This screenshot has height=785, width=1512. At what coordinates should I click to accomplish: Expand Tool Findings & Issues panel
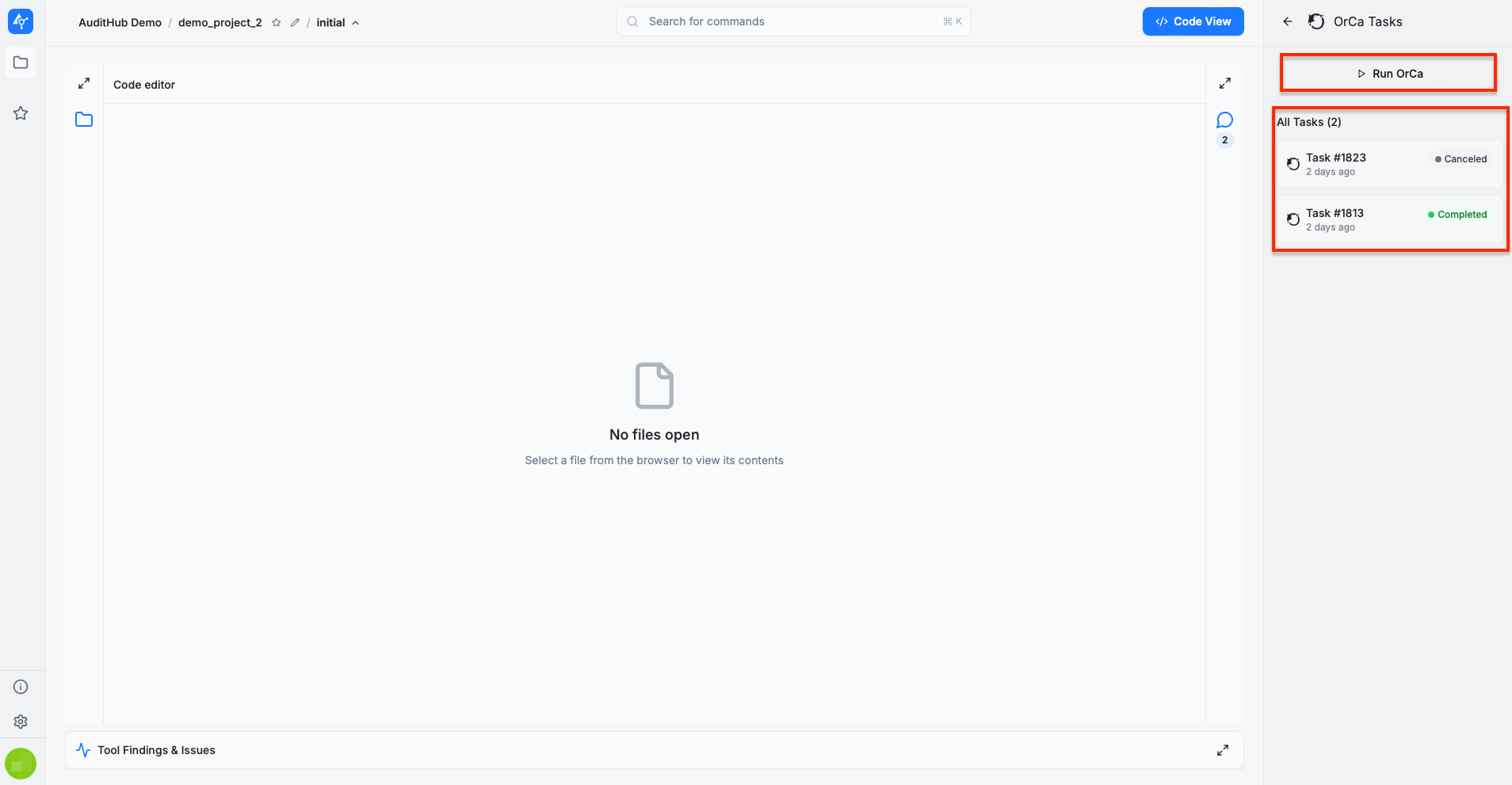point(1223,750)
